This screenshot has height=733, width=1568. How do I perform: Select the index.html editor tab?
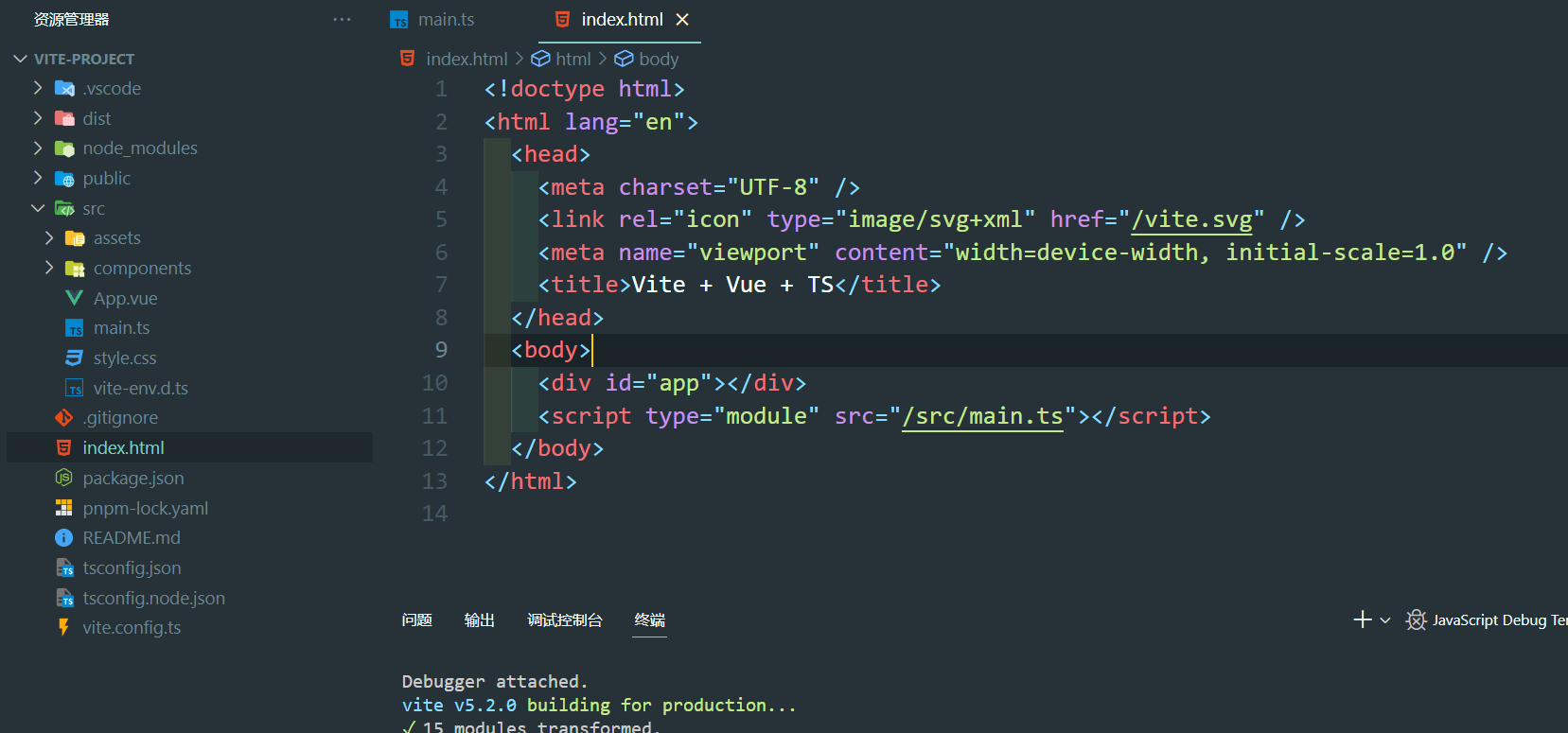620,20
